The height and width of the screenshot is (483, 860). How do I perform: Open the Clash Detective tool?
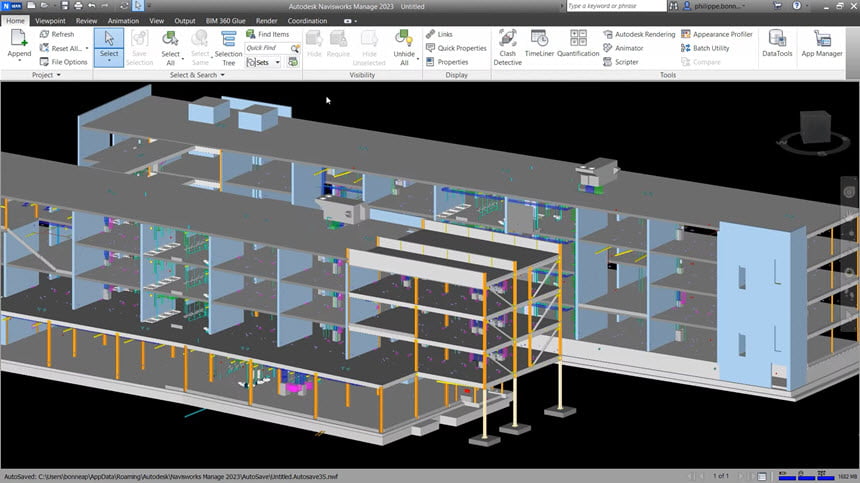(x=507, y=48)
